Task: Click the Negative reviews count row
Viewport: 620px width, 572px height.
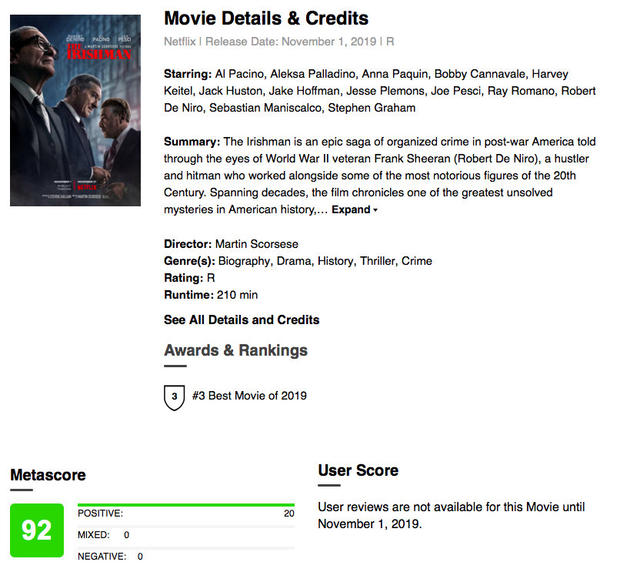Action: 110,556
